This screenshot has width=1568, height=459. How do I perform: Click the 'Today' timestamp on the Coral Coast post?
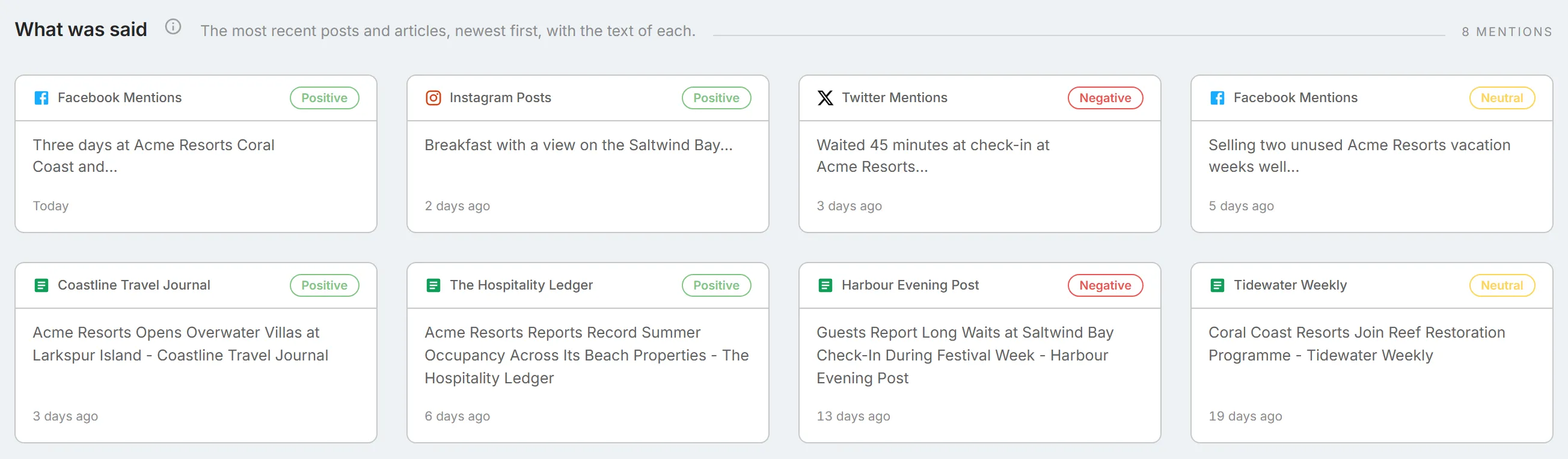click(x=51, y=206)
